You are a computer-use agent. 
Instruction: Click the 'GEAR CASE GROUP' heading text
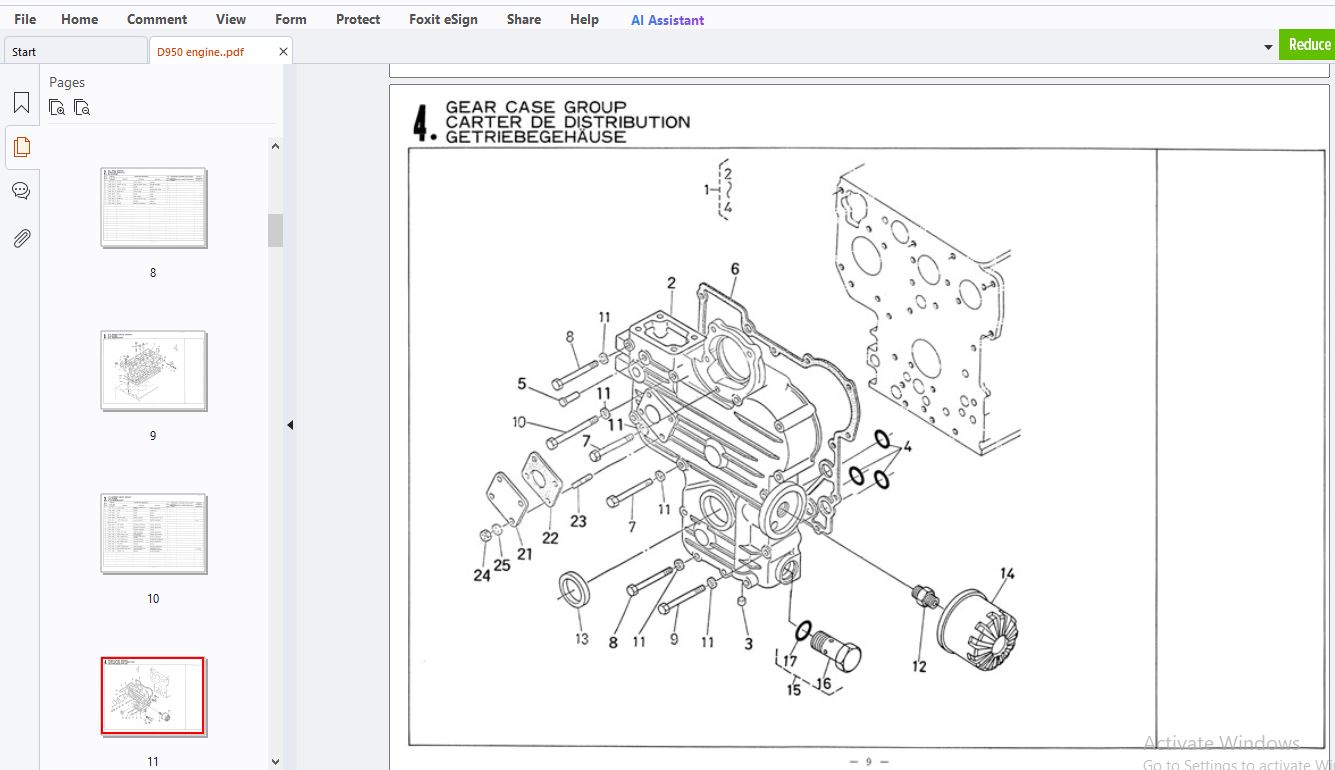pyautogui.click(x=536, y=107)
